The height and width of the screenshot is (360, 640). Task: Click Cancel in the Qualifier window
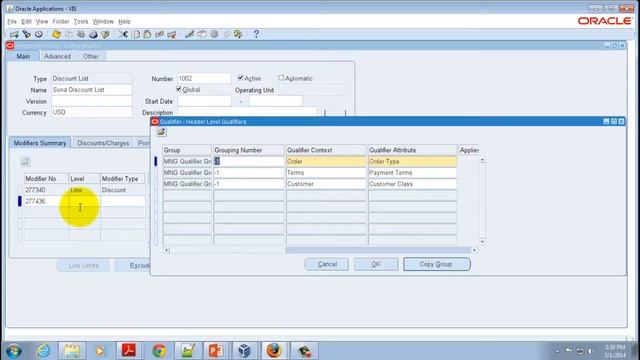pos(327,264)
